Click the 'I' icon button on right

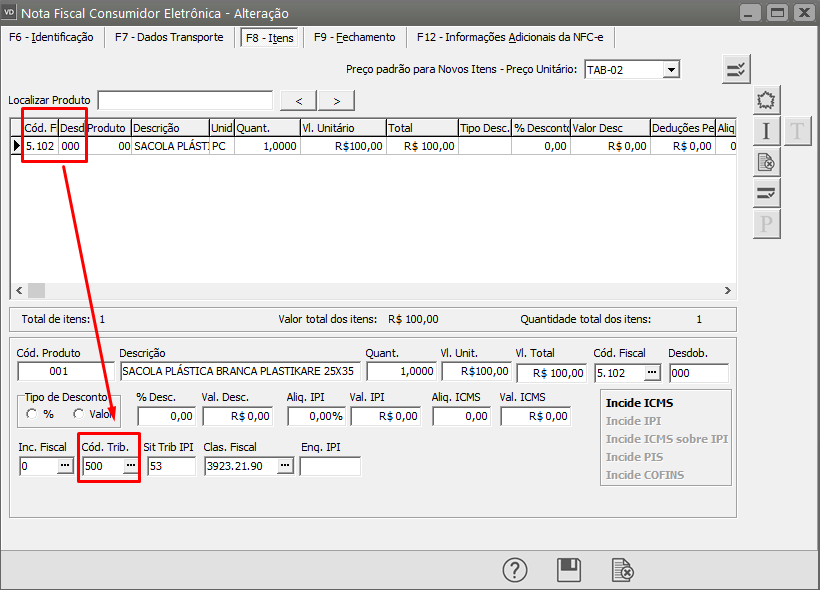[766, 131]
